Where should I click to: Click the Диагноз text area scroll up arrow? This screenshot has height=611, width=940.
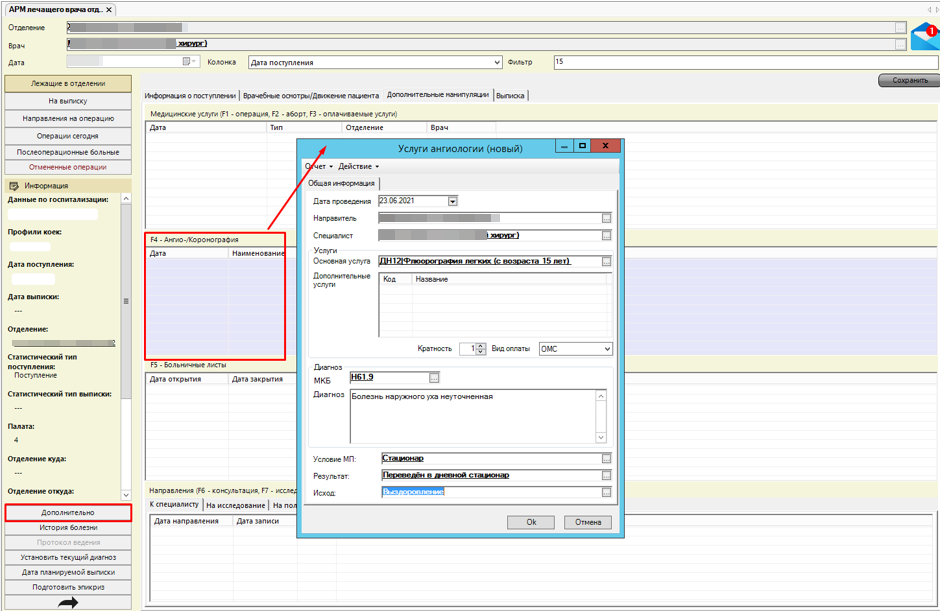601,396
